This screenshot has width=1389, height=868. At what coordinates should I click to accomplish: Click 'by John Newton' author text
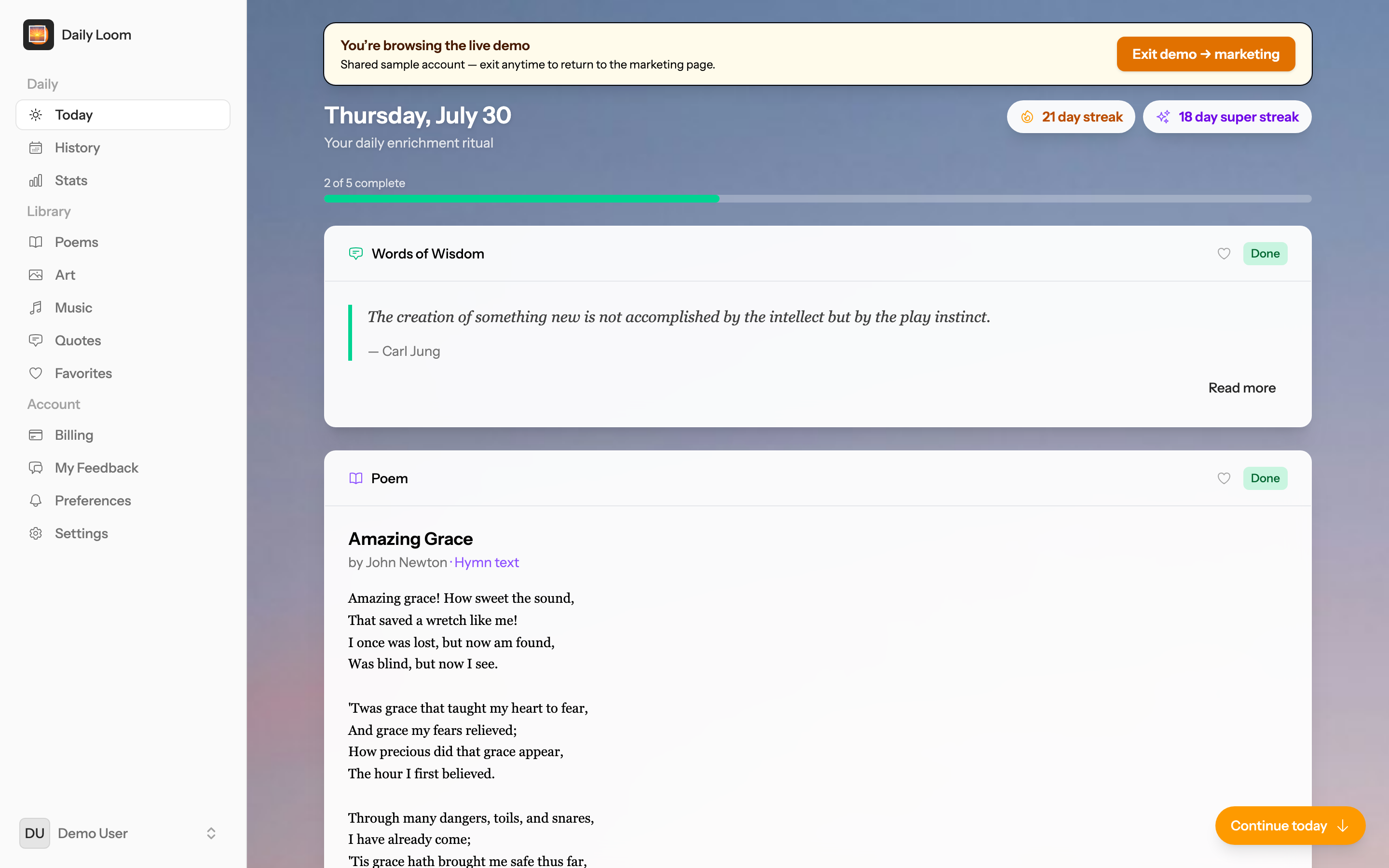(397, 563)
